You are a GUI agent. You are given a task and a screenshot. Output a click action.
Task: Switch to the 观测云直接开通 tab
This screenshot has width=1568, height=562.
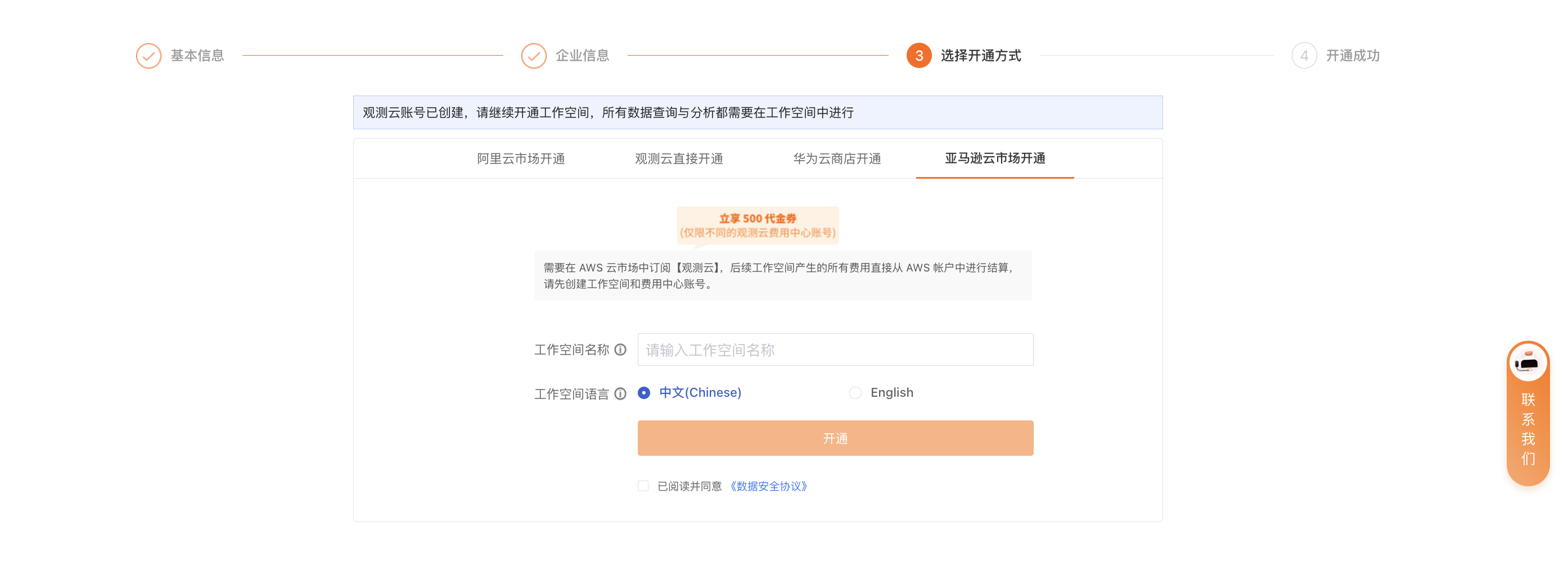679,158
